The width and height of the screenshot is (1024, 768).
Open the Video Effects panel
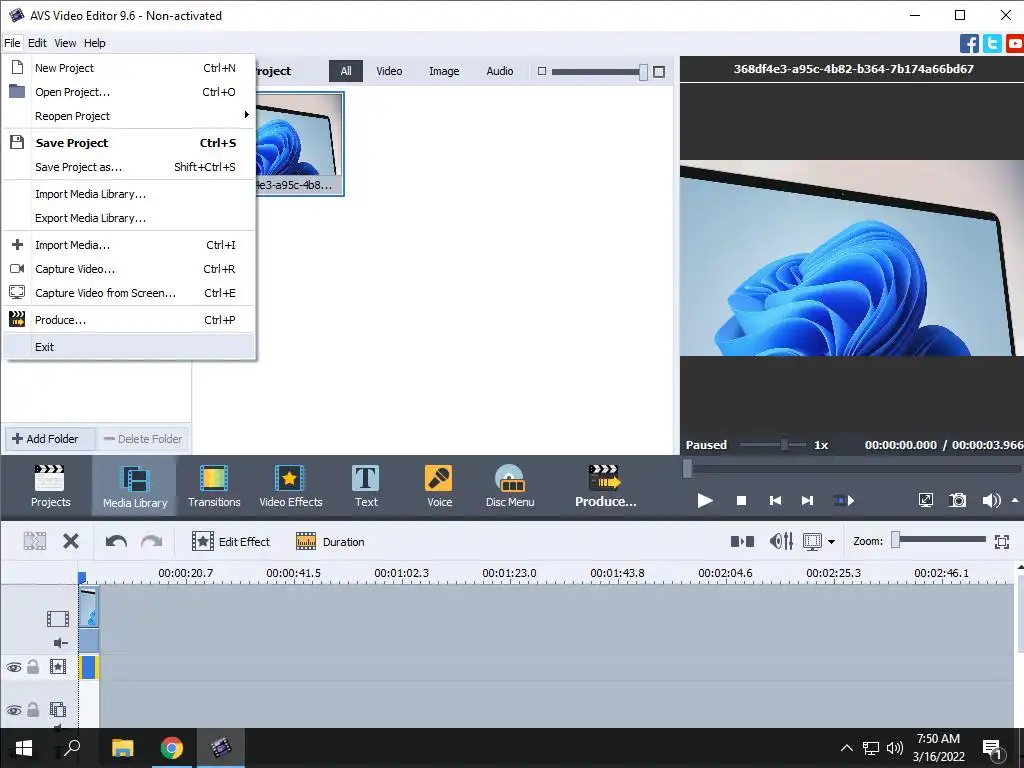pos(291,486)
